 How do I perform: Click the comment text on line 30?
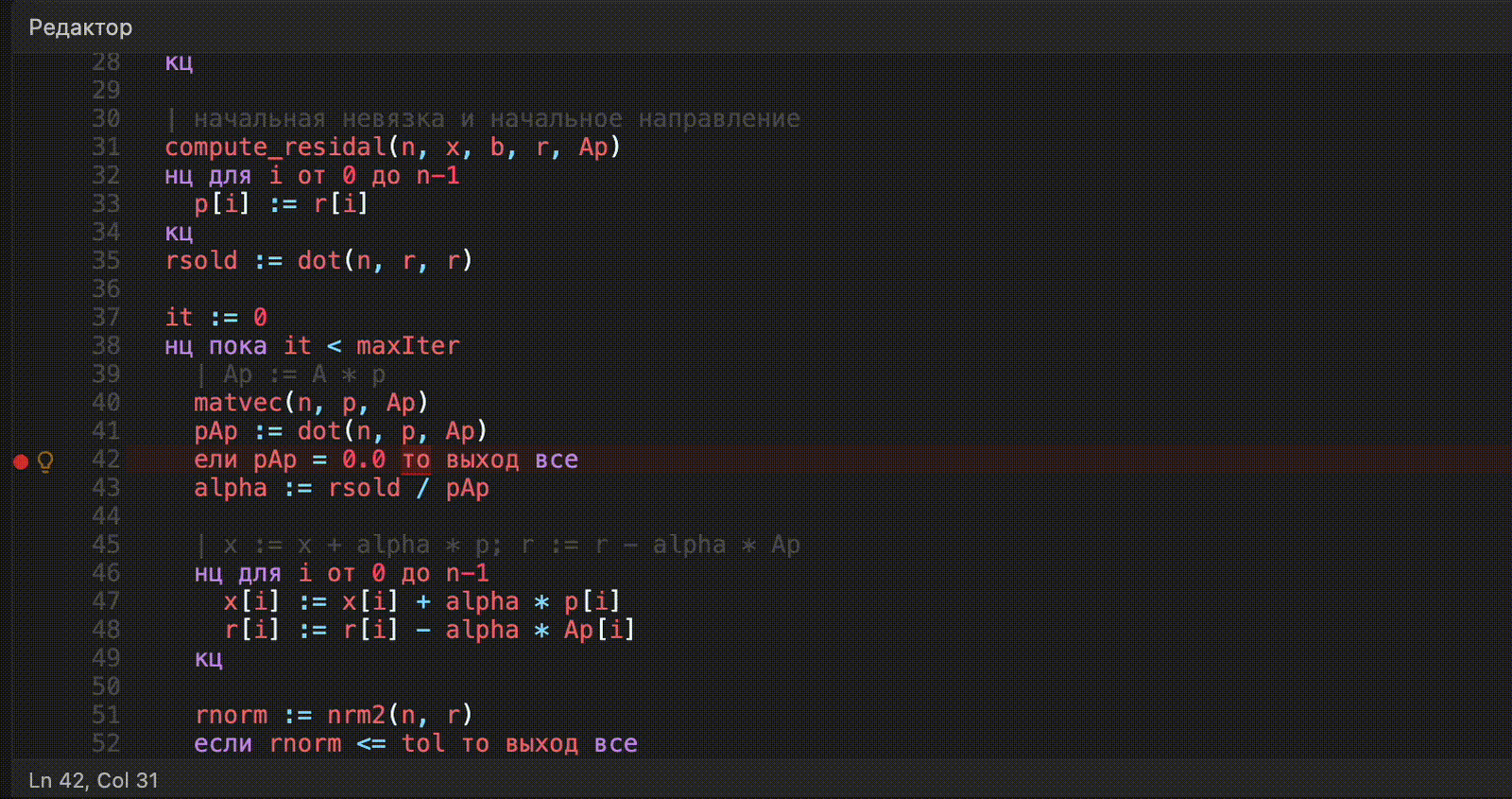[x=496, y=119]
